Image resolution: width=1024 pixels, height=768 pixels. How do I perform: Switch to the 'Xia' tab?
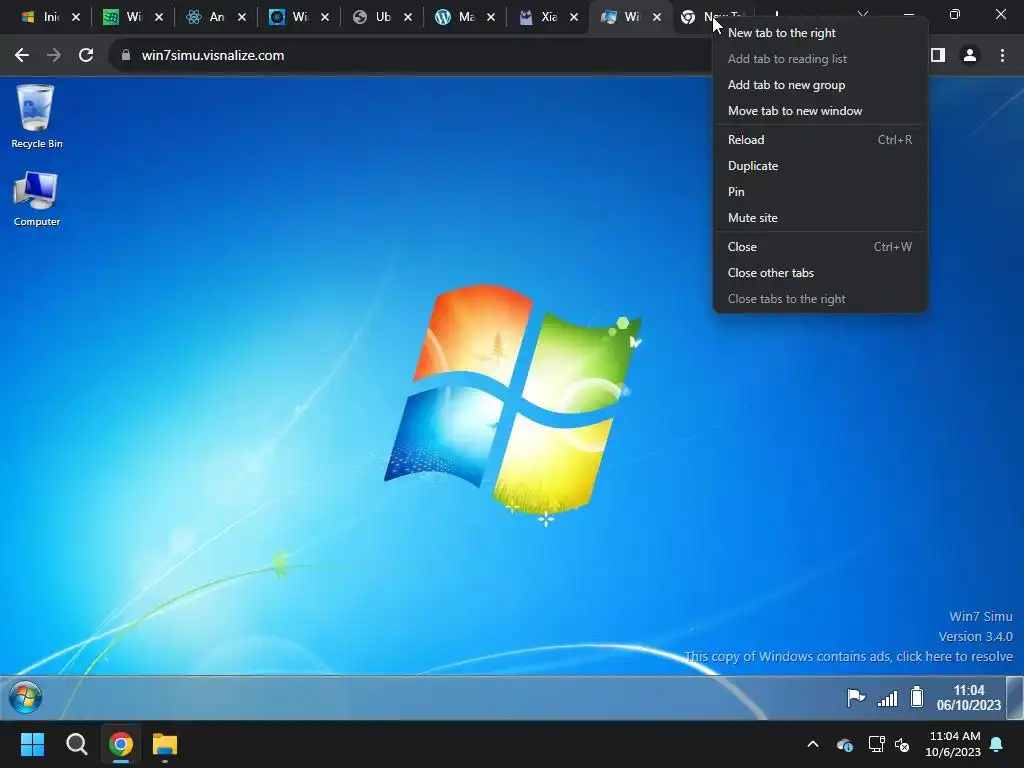tap(537, 17)
